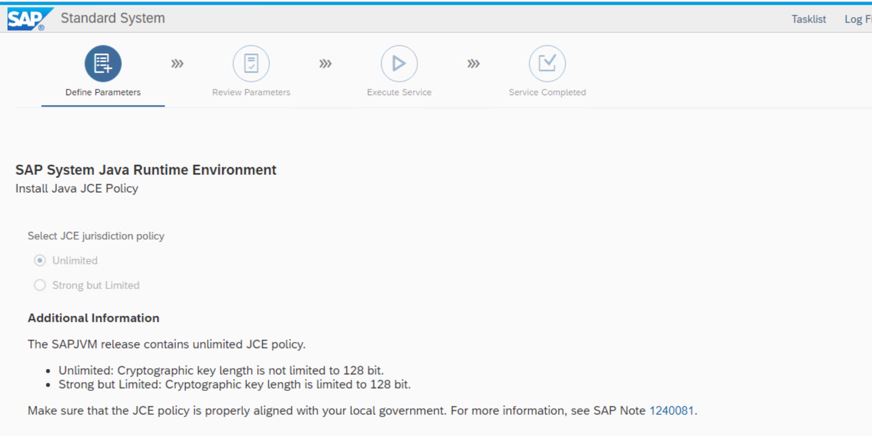Click the Standard System title
This screenshot has width=872, height=441.
[x=113, y=18]
